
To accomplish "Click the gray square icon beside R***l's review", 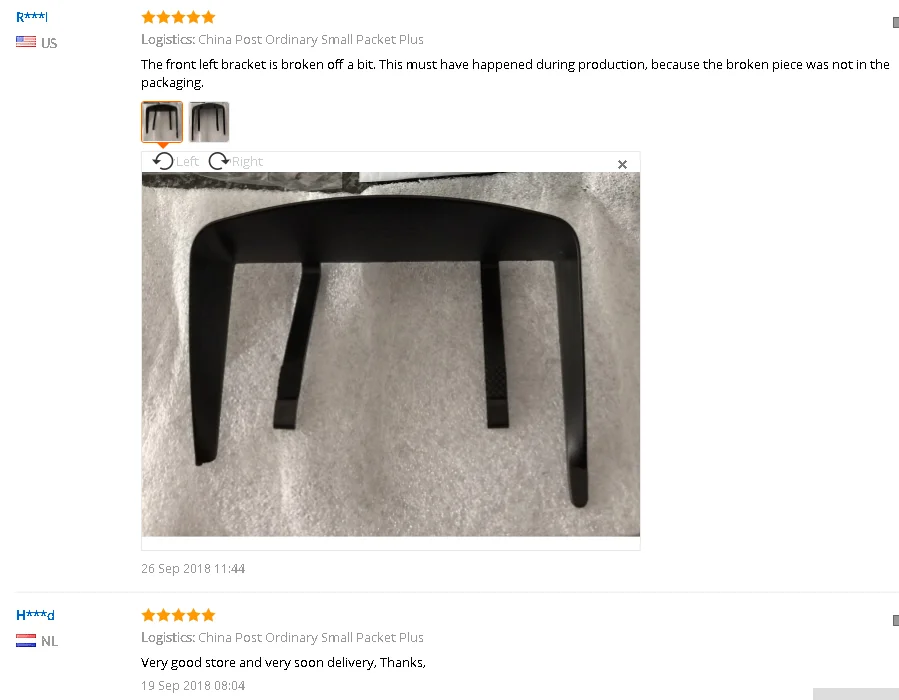I will click(896, 22).
